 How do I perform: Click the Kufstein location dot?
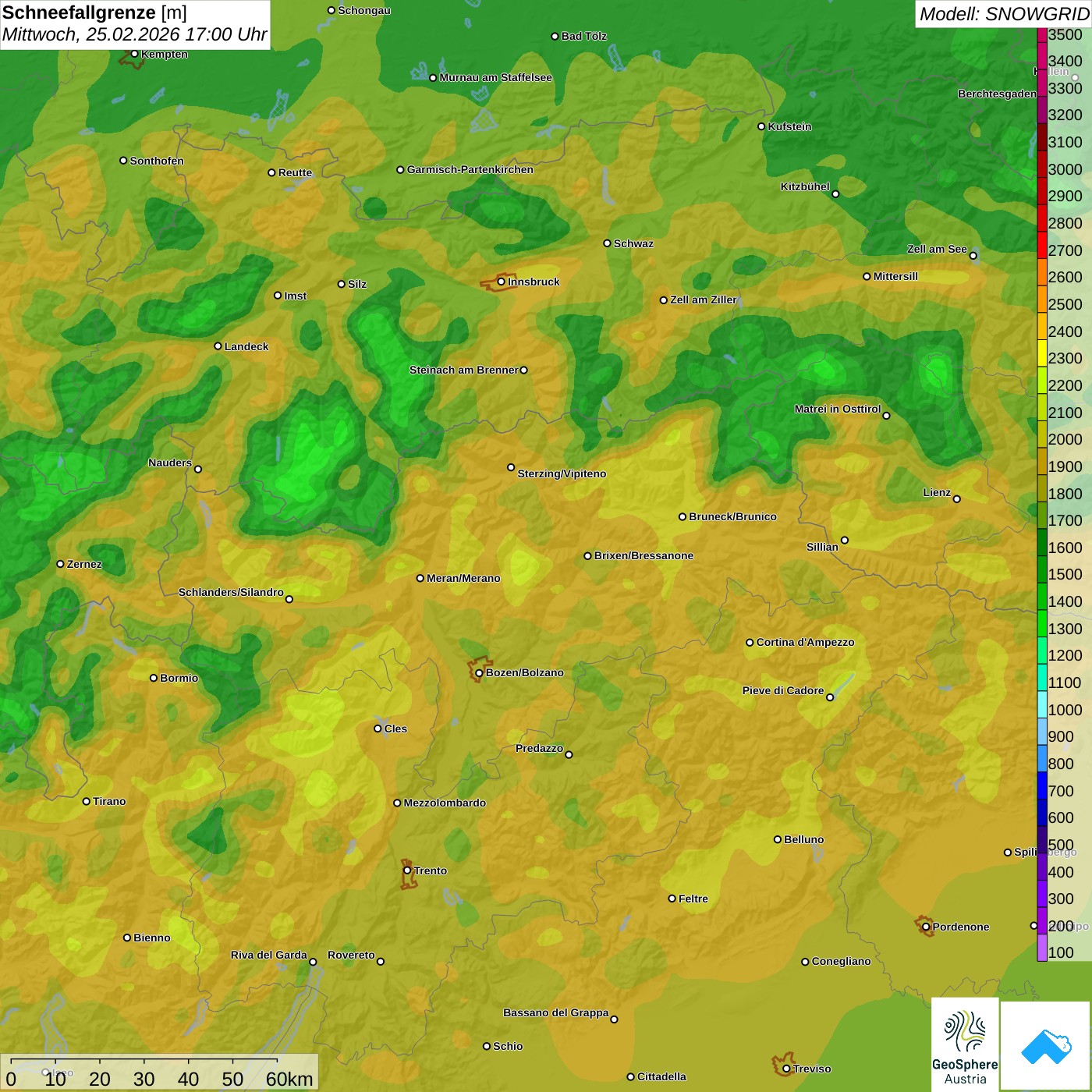coord(761,126)
